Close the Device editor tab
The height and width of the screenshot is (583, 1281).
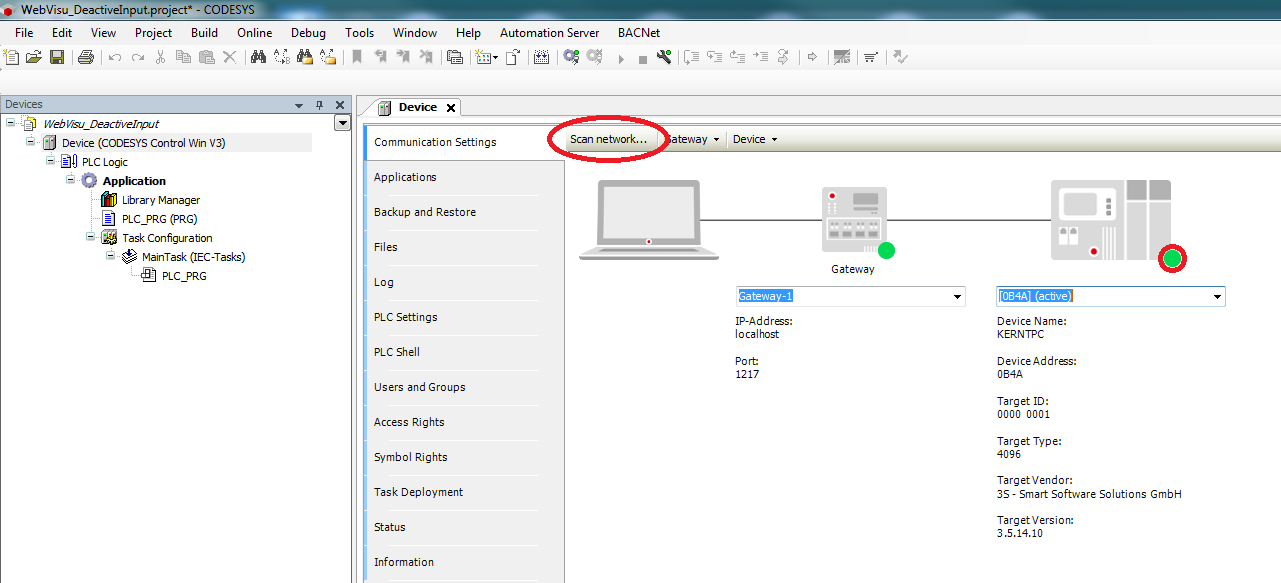coord(451,108)
